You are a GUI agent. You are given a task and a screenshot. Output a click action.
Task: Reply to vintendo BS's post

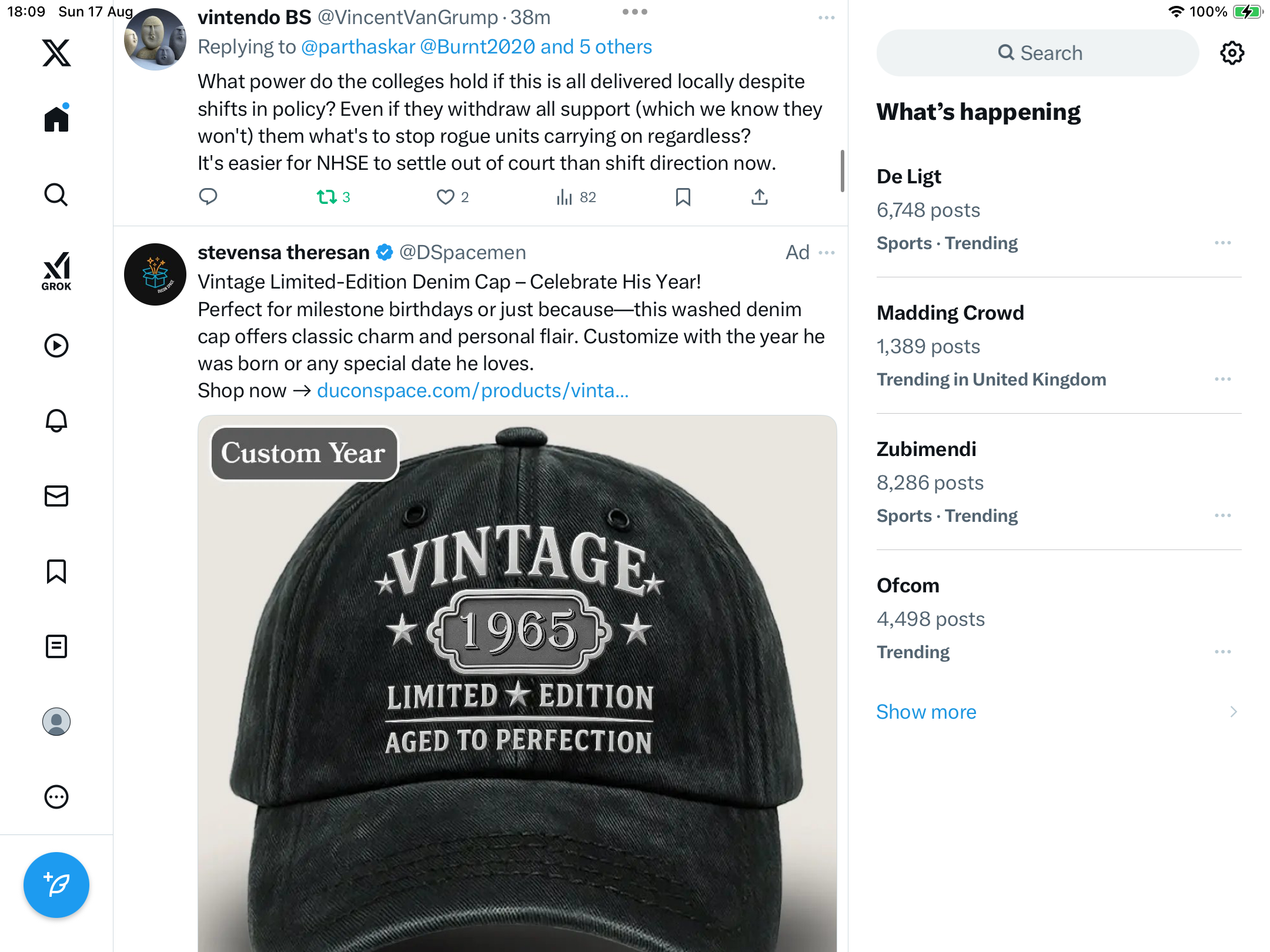coord(208,197)
